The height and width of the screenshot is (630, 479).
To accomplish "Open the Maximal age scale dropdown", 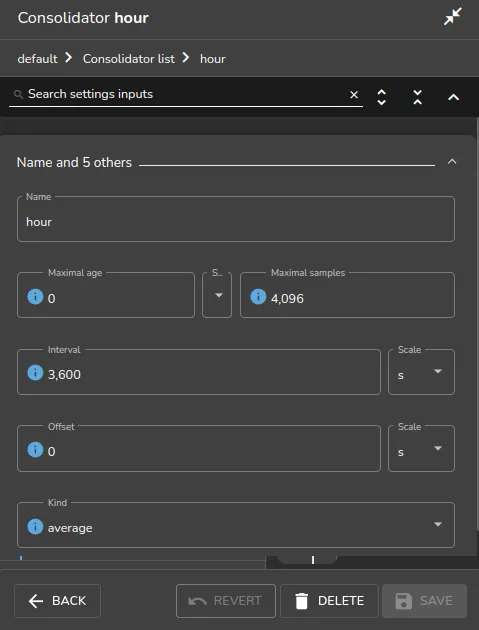I will 217,295.
